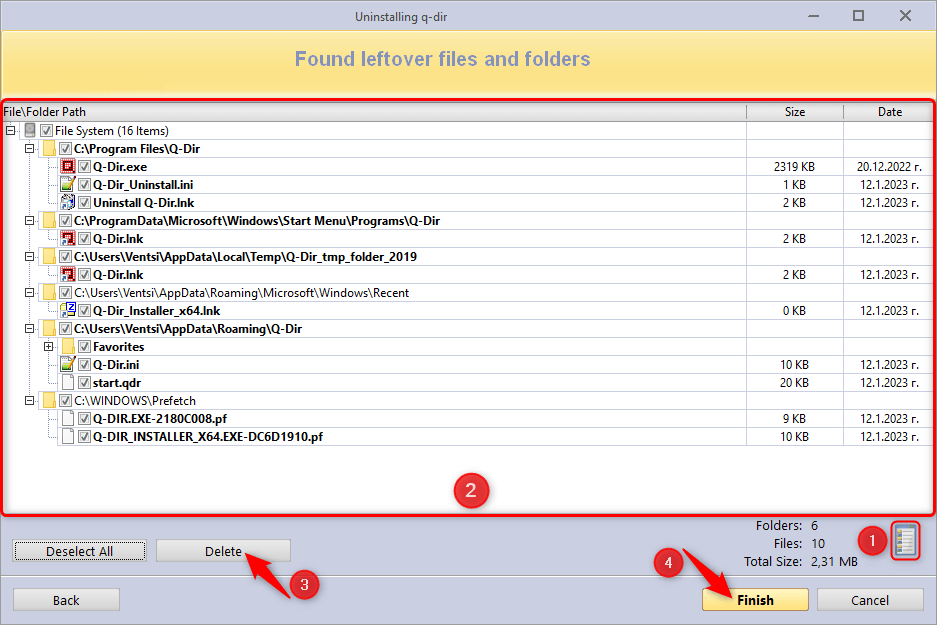Screen dimensions: 937x625
Task: Click the AppData\Roaming\Q-Dir folder icon
Action: pos(49,329)
